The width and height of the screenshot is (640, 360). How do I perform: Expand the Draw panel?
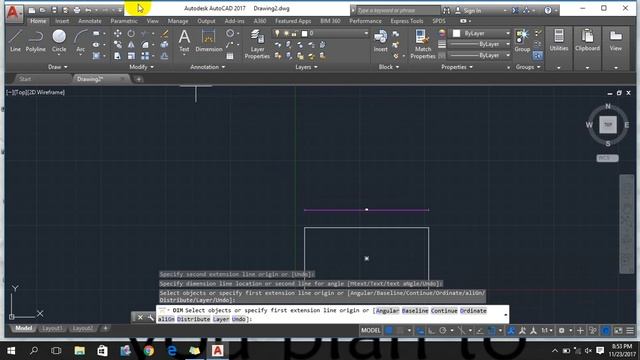[58, 67]
